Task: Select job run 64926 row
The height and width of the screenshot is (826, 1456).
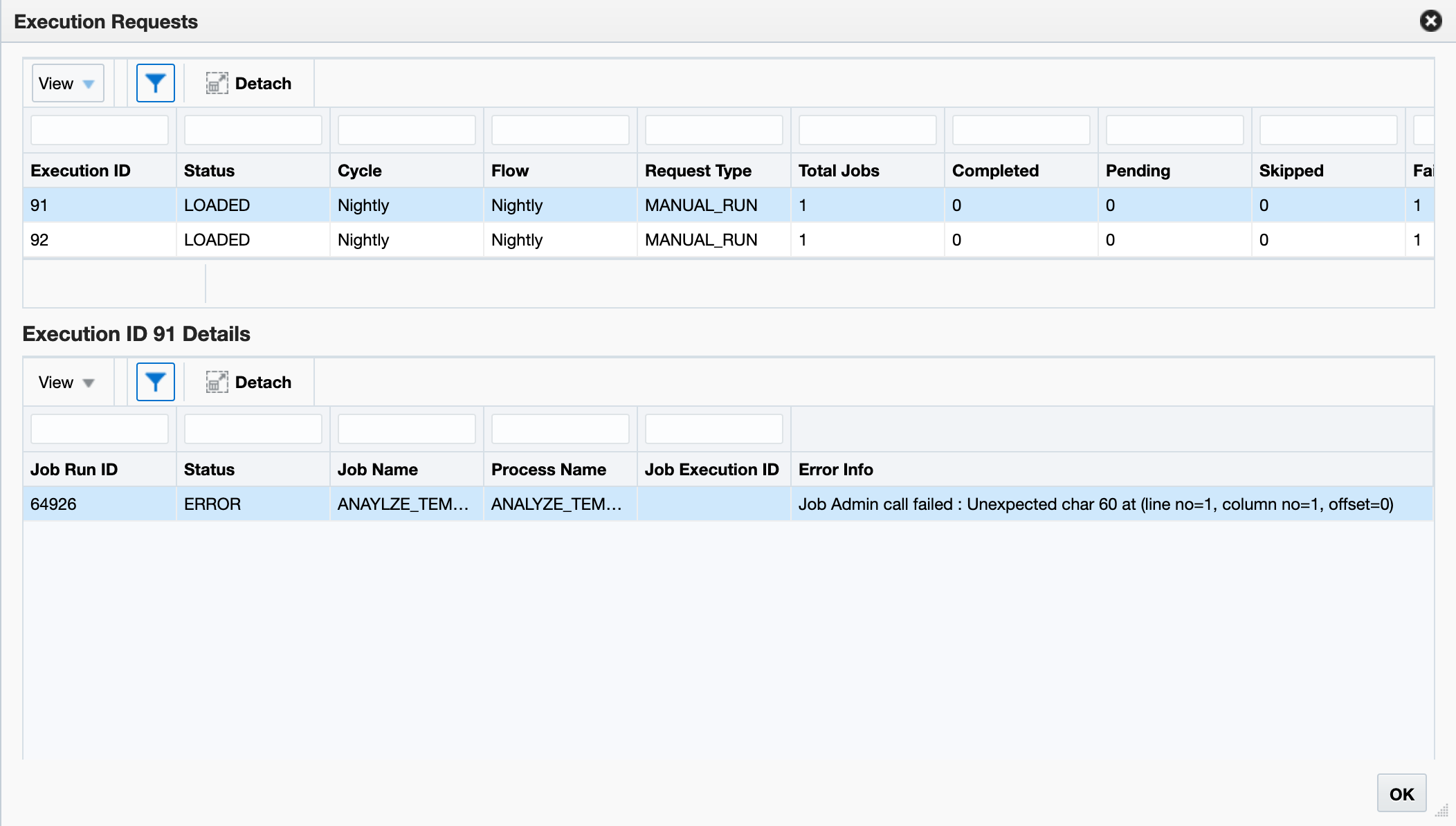Action: pos(53,504)
